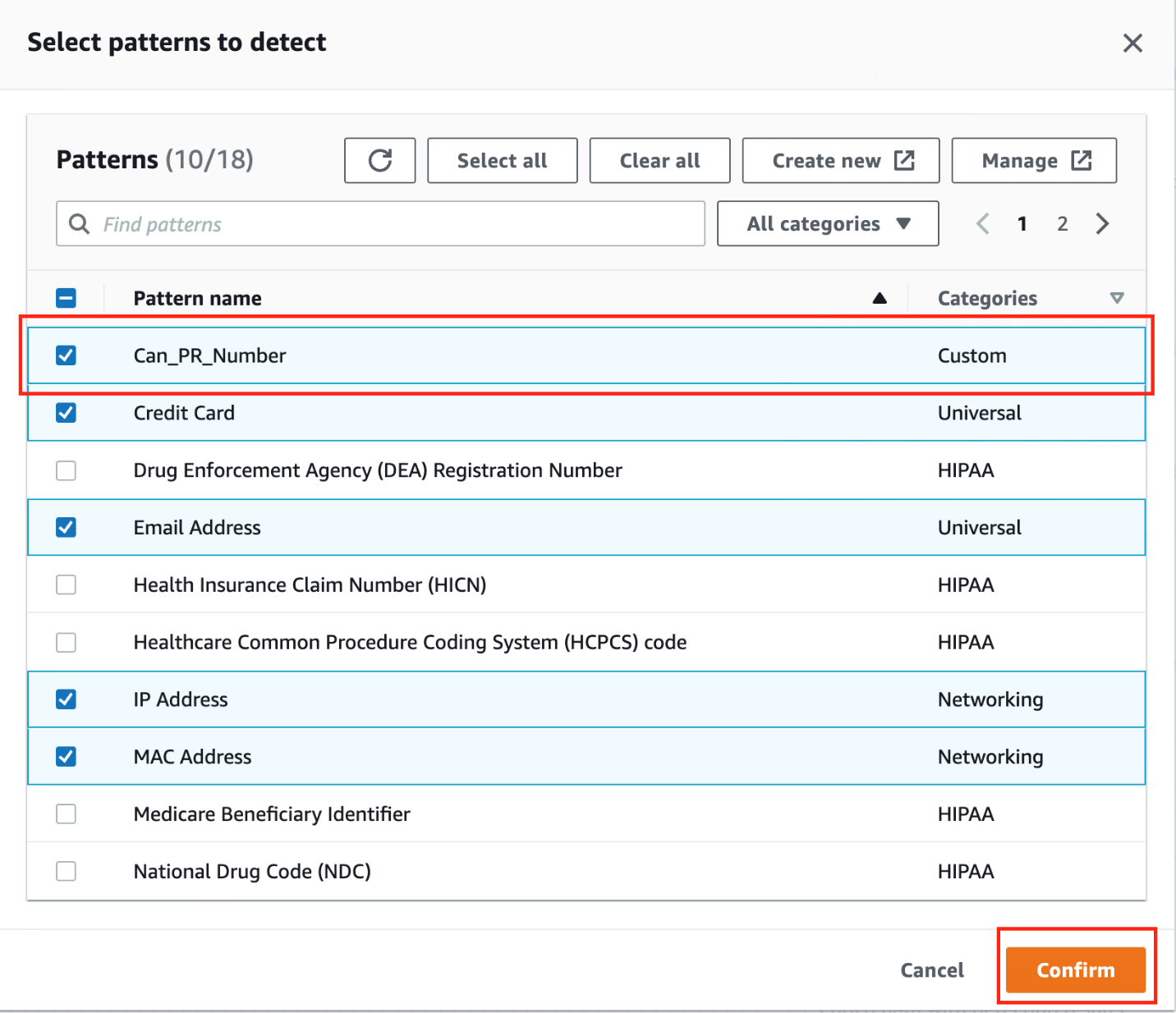Click the Email Address pattern name
This screenshot has width=1176, height=1013.
(197, 527)
